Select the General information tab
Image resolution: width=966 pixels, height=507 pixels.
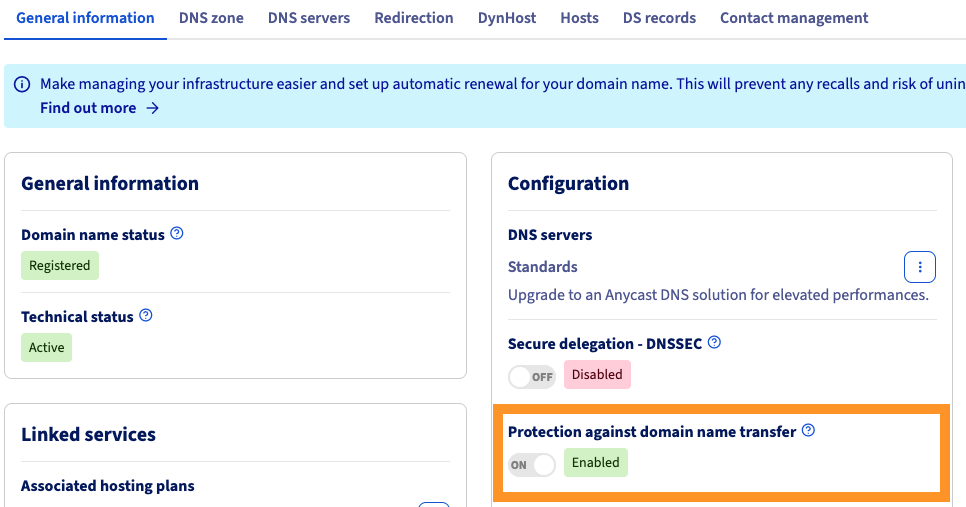[x=85, y=18]
